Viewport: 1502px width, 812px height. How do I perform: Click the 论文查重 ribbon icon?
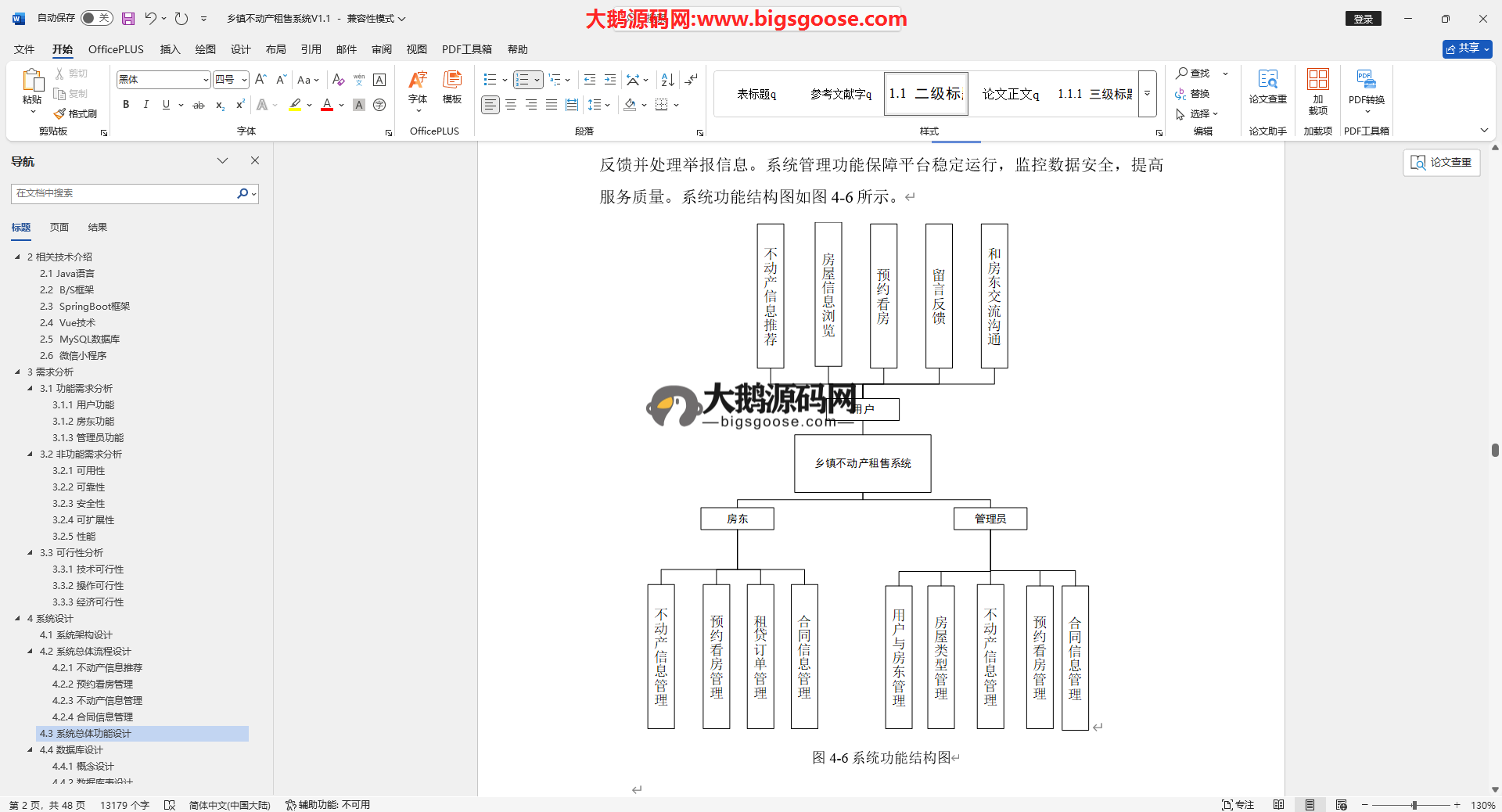click(x=1267, y=88)
